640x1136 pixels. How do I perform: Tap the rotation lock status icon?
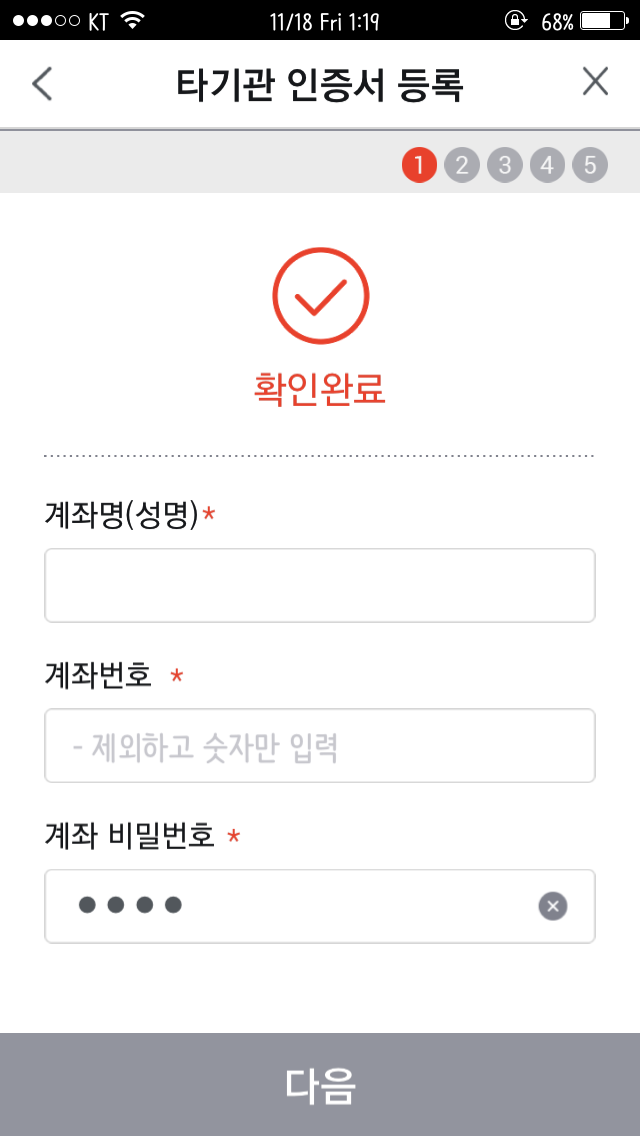coord(516,20)
